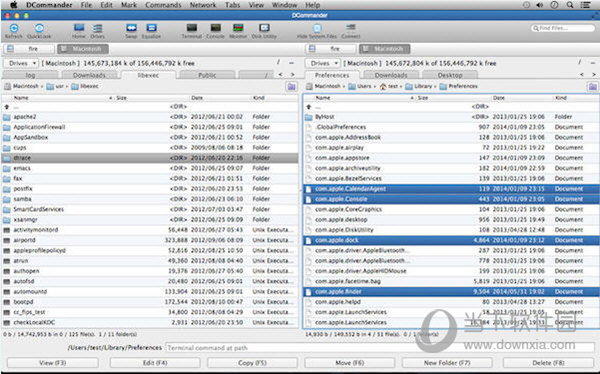
Task: Switch to the Public tab in the left panel
Action: pyautogui.click(x=207, y=75)
